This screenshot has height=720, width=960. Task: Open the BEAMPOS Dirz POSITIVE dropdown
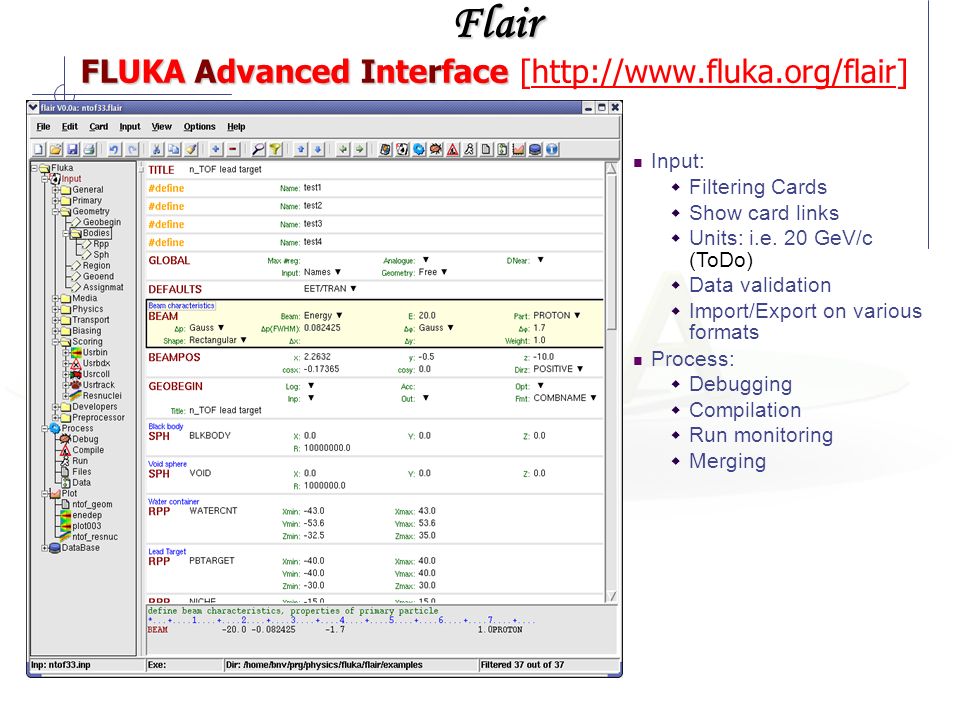pos(580,369)
